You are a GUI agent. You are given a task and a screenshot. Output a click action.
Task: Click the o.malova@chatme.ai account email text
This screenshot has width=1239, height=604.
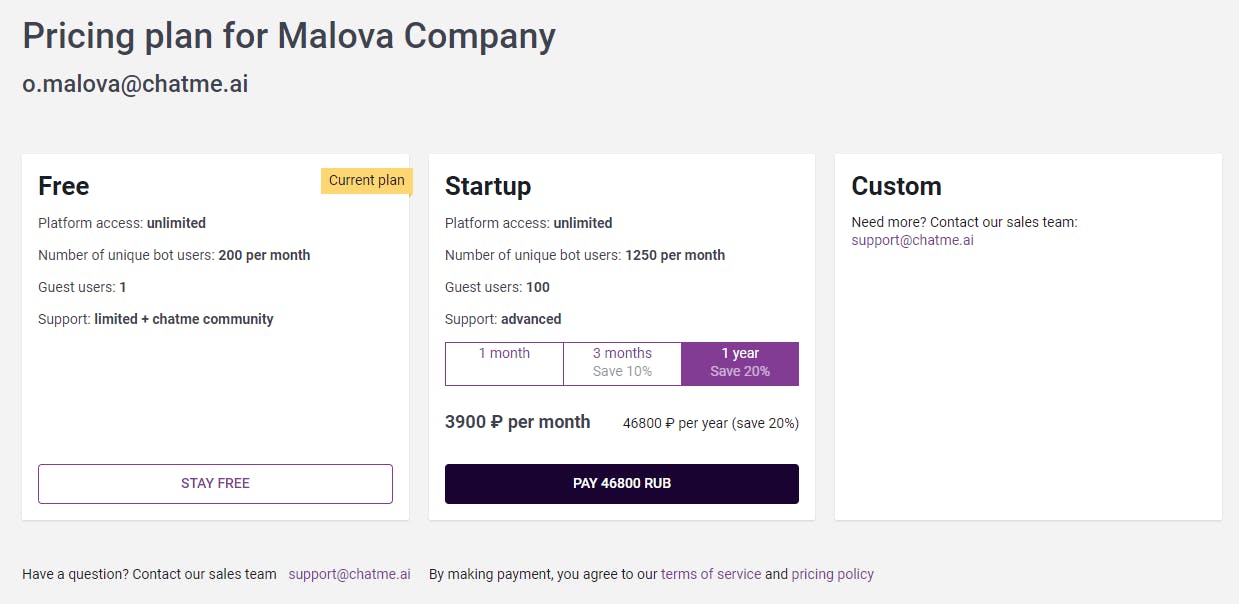click(135, 84)
